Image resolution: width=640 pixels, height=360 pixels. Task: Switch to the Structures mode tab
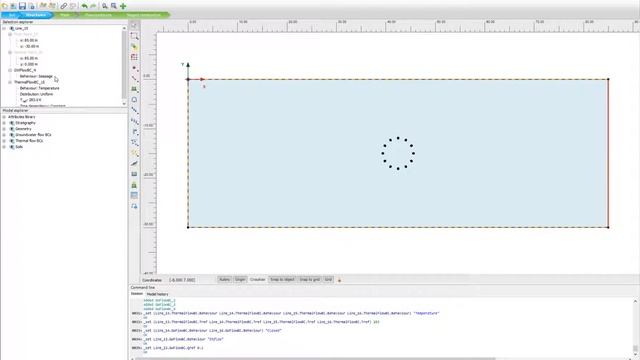[36, 15]
